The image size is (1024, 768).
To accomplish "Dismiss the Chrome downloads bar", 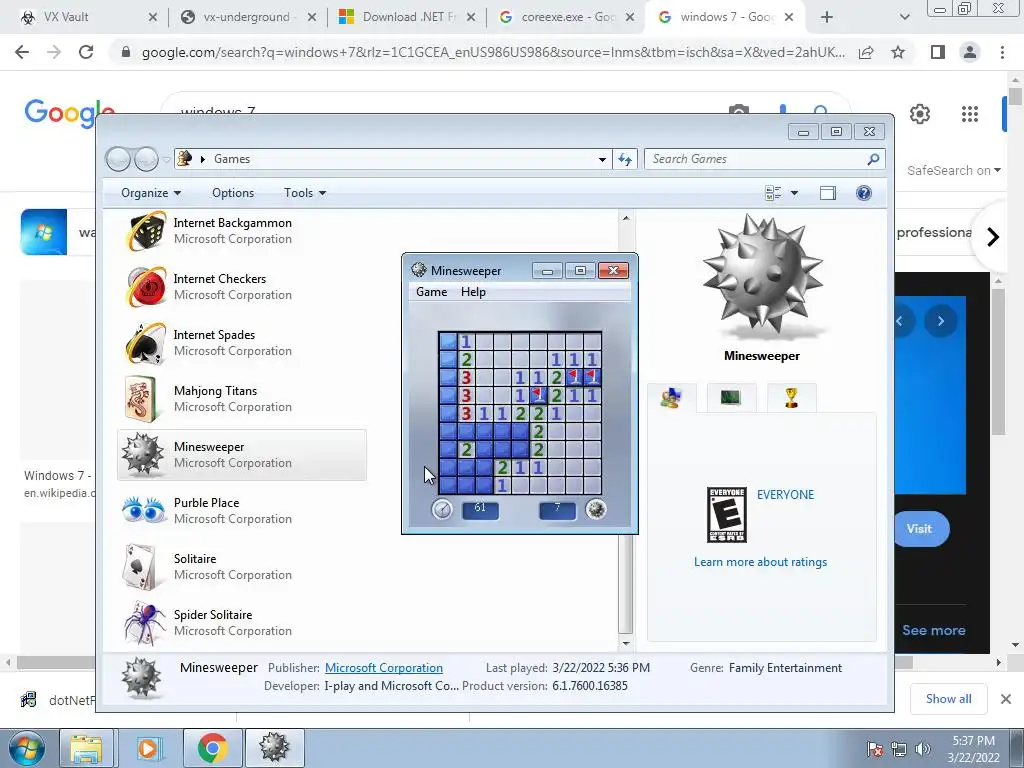I will pos(1006,699).
